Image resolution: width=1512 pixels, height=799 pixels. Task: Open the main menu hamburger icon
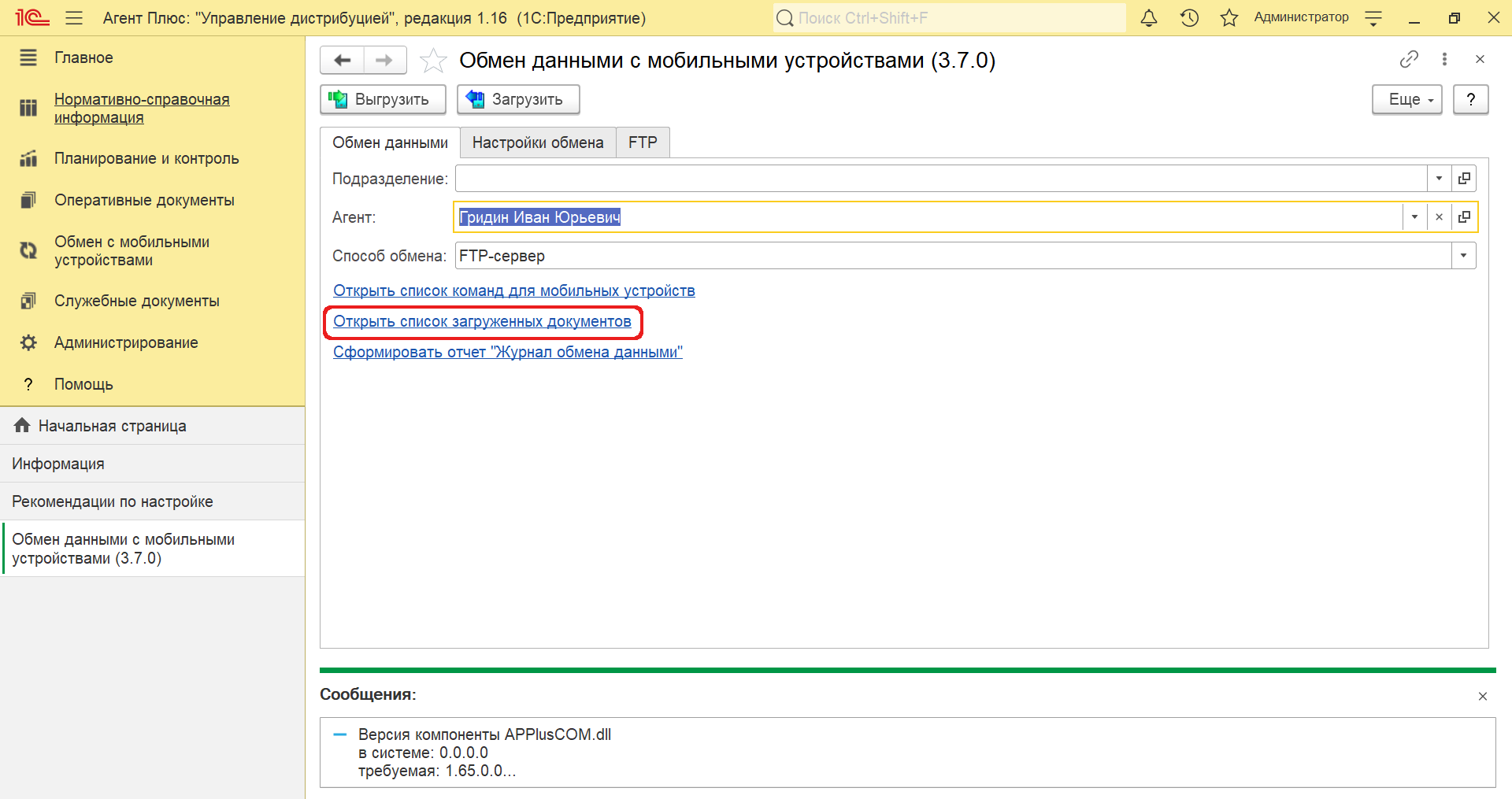tap(74, 18)
